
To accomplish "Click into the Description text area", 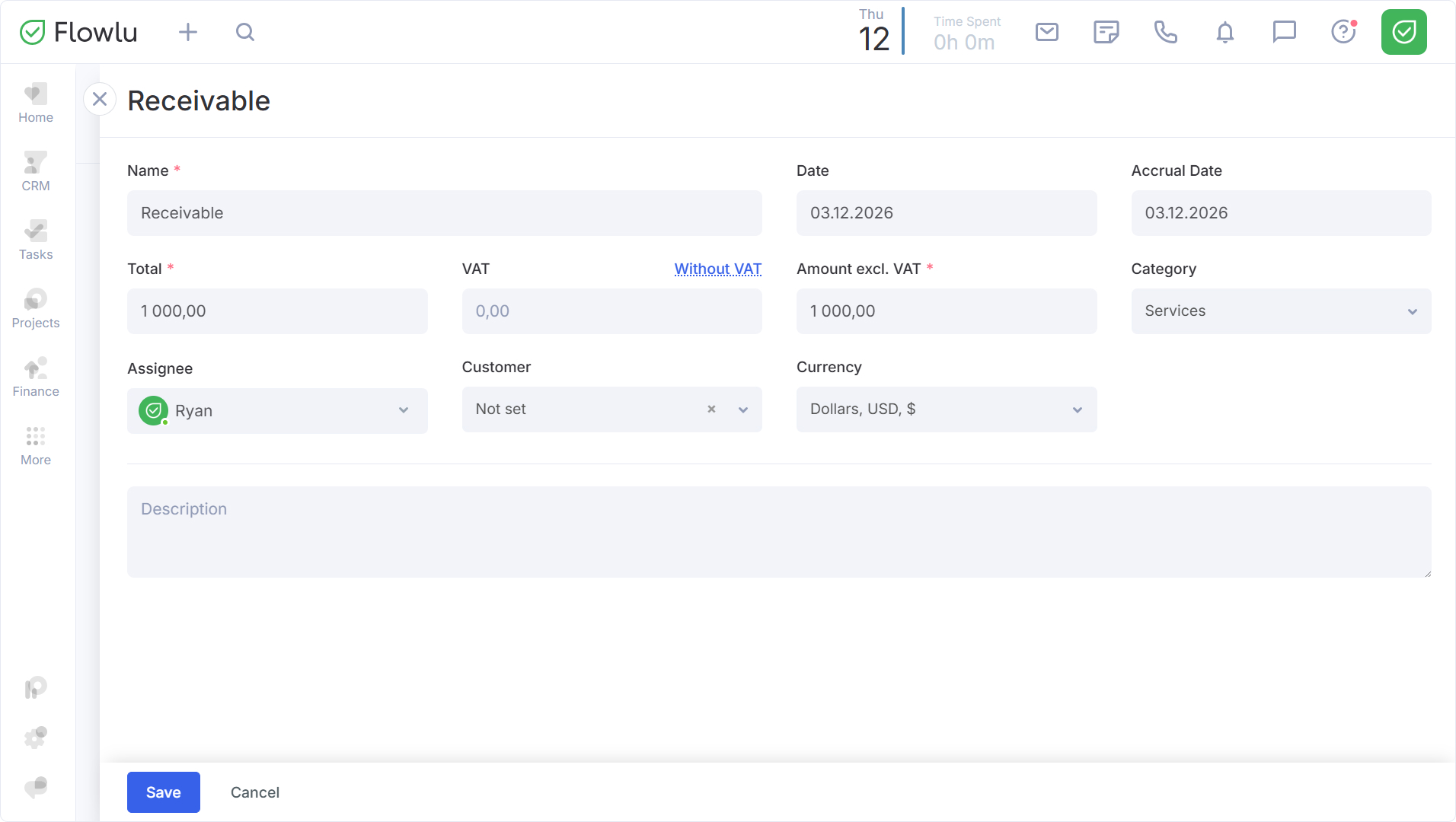I will [x=778, y=532].
